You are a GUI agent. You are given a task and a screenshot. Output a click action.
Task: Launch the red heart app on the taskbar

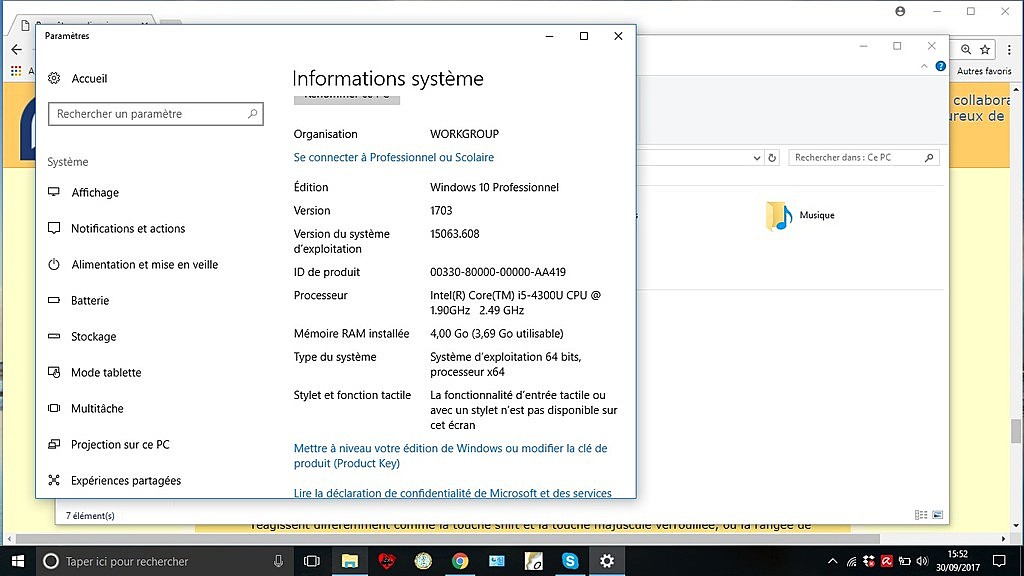pyautogui.click(x=387, y=561)
